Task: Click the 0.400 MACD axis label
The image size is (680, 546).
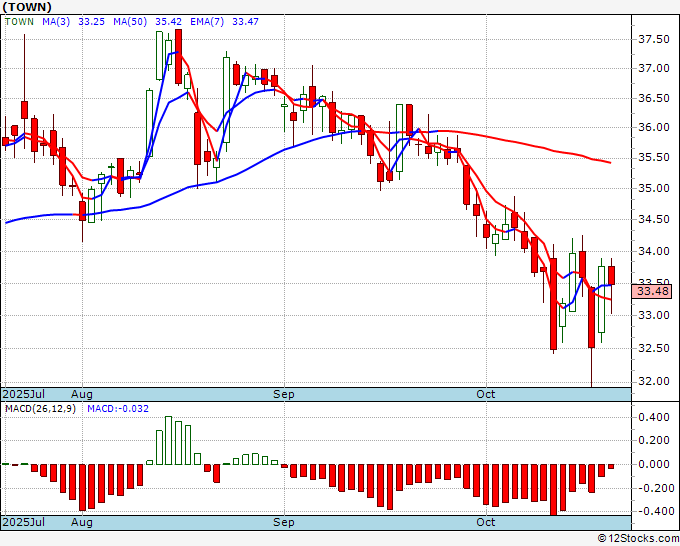Action: click(x=656, y=418)
